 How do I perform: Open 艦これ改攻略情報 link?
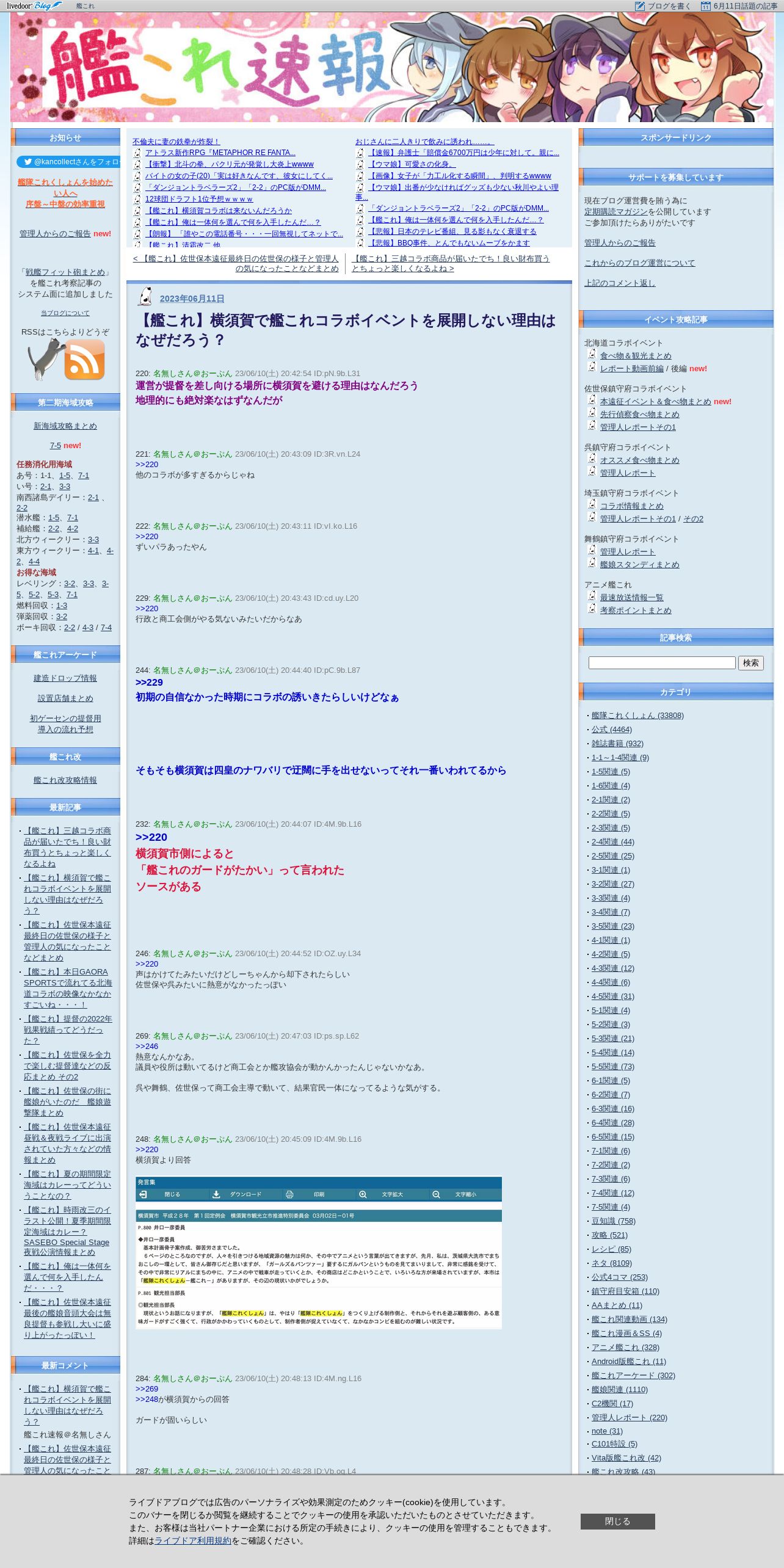click(65, 780)
